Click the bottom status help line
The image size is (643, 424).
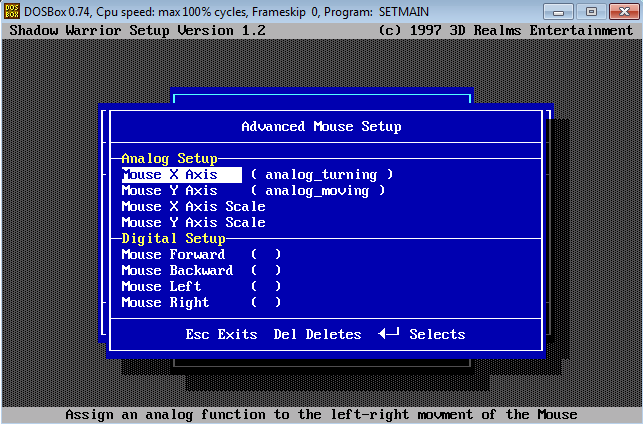pos(322,415)
